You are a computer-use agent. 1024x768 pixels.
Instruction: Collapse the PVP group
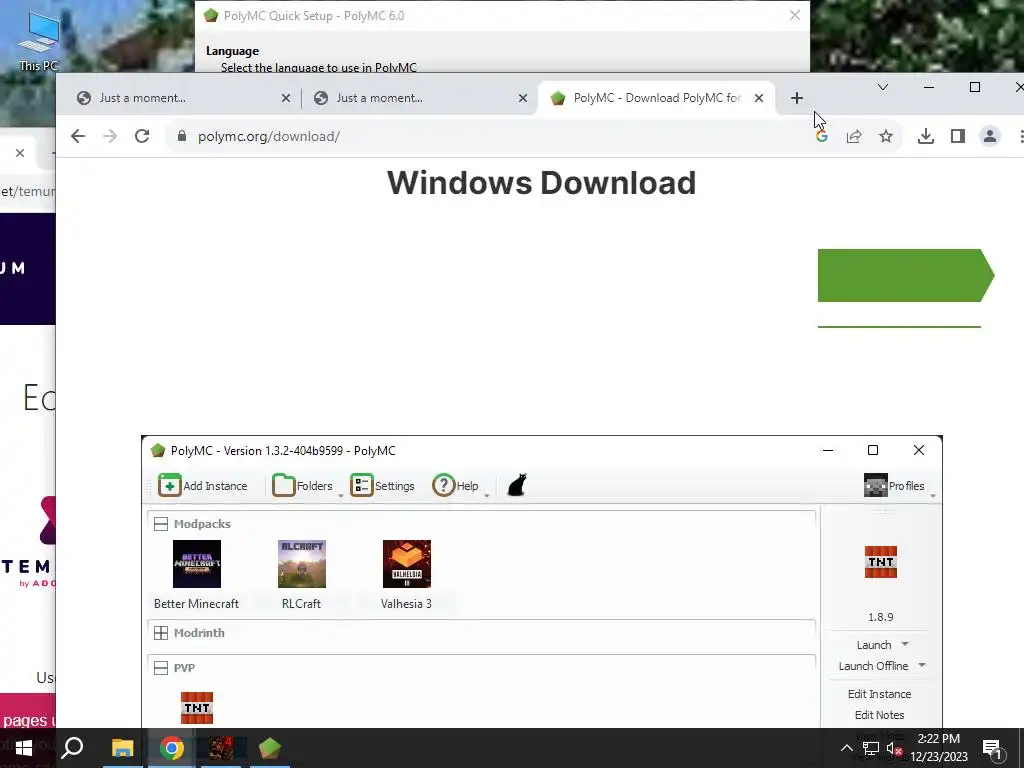[x=161, y=667]
